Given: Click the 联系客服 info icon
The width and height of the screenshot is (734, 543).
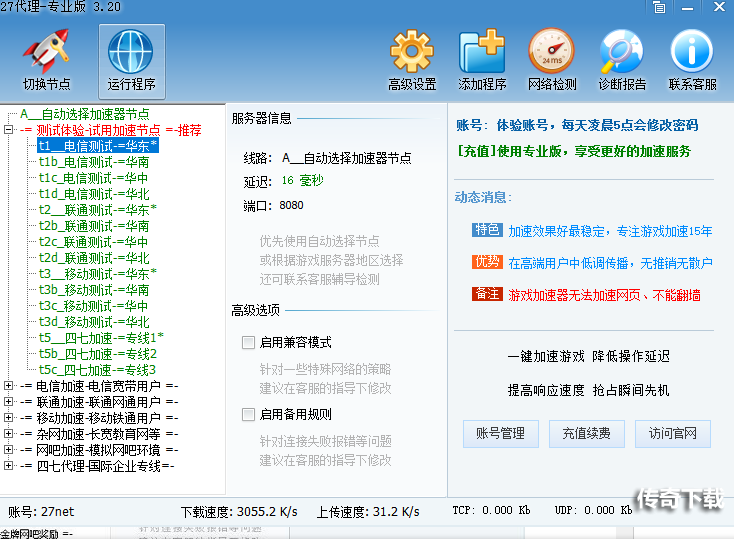Looking at the screenshot, I should coord(692,51).
